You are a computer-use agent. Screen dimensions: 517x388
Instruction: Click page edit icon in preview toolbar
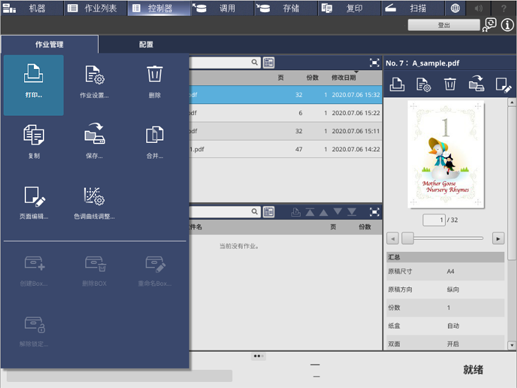coord(503,85)
